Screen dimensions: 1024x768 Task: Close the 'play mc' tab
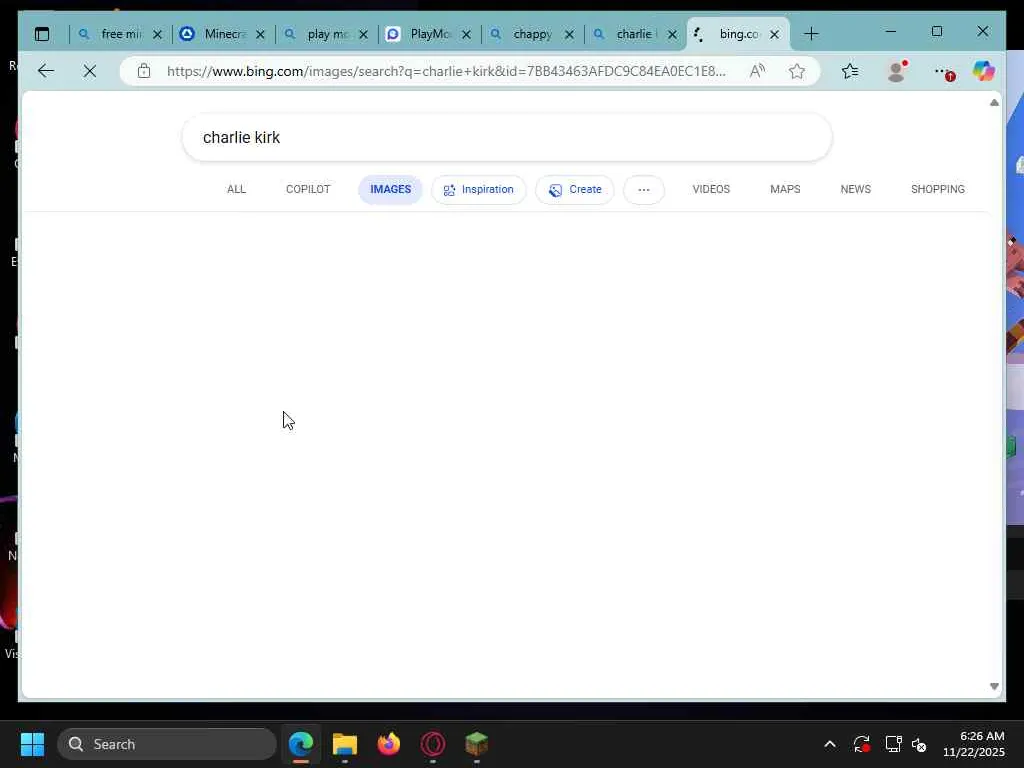point(363,35)
